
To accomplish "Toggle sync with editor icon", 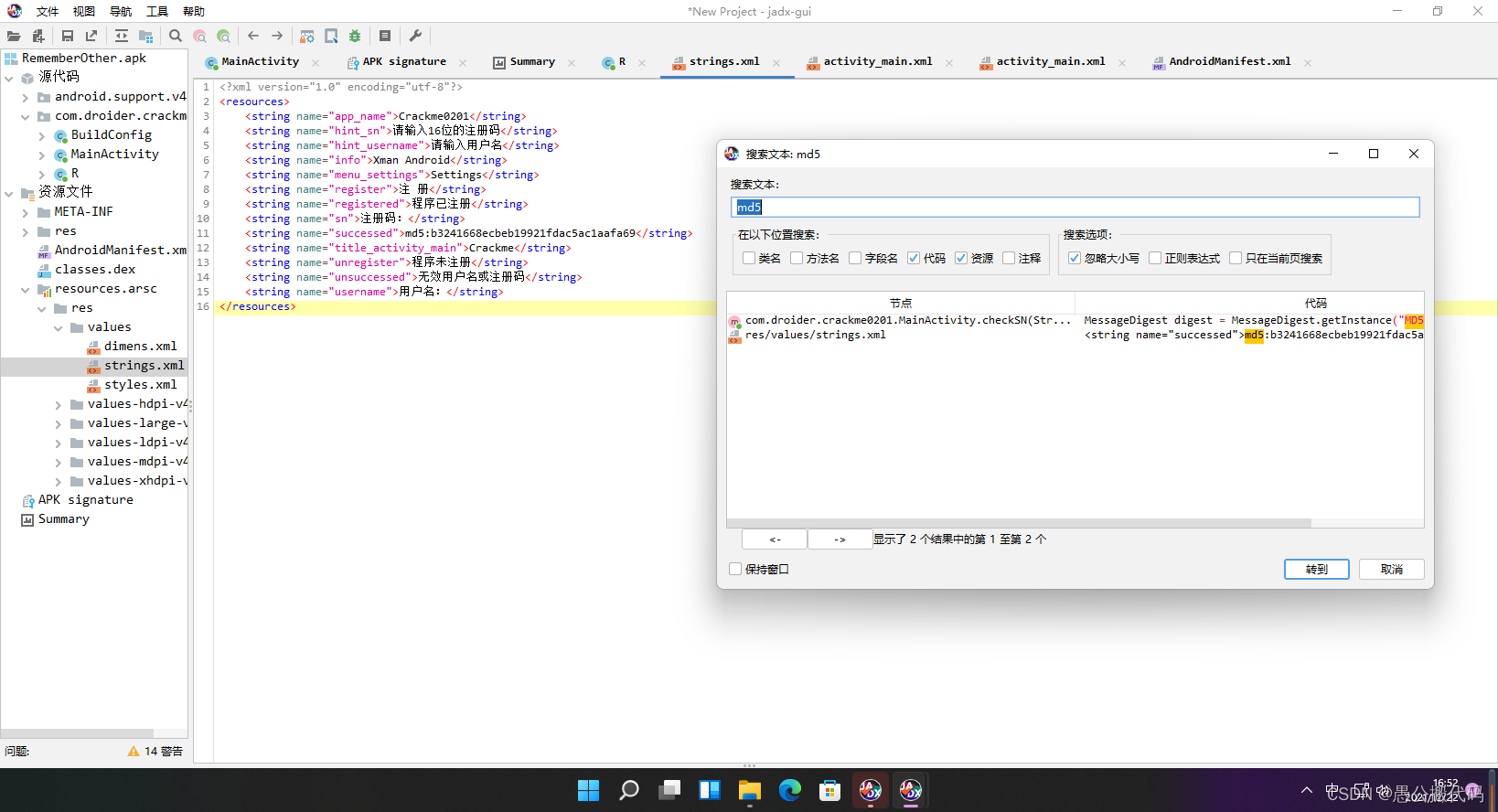I will [122, 36].
